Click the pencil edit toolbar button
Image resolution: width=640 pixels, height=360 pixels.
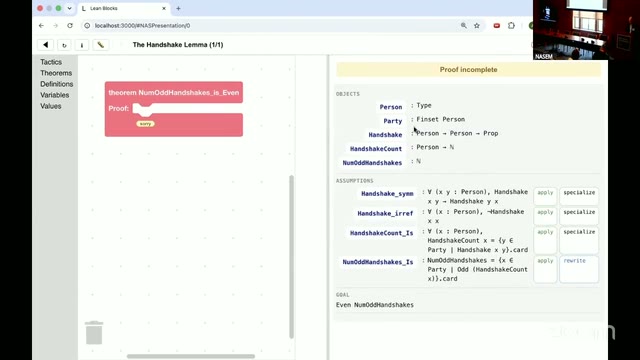point(100,45)
